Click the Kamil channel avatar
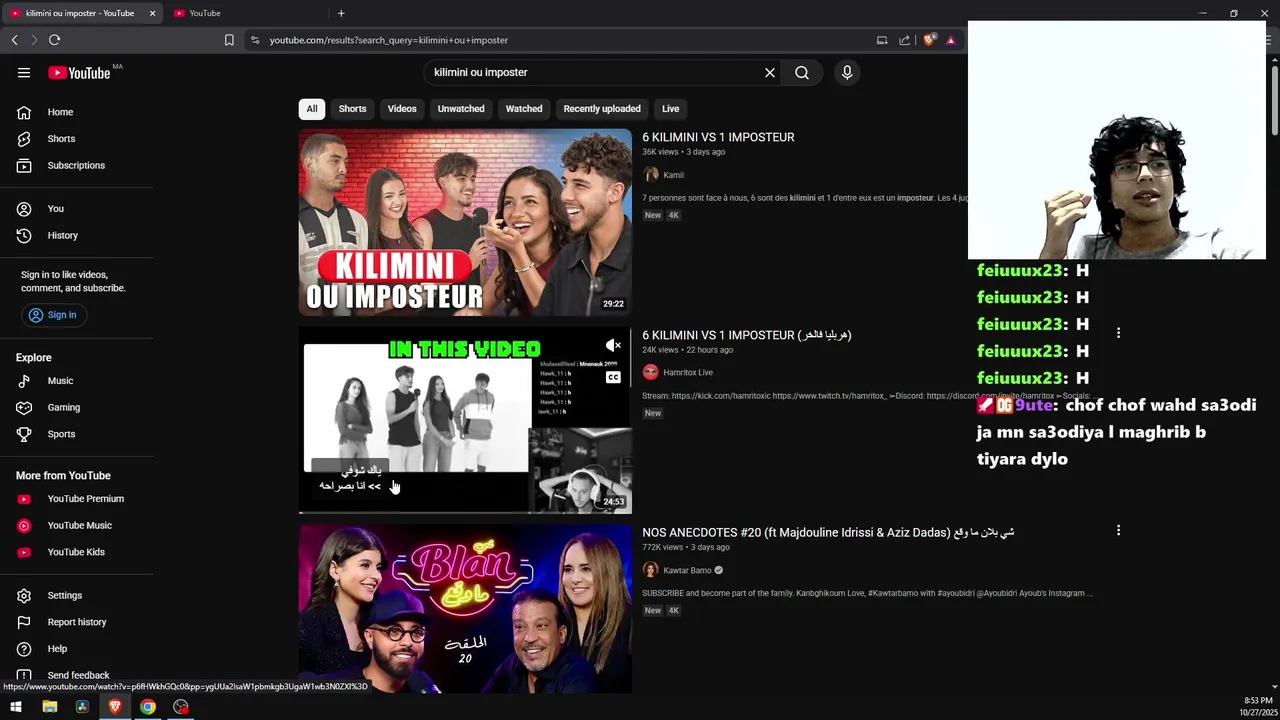1280x720 pixels. click(x=651, y=175)
